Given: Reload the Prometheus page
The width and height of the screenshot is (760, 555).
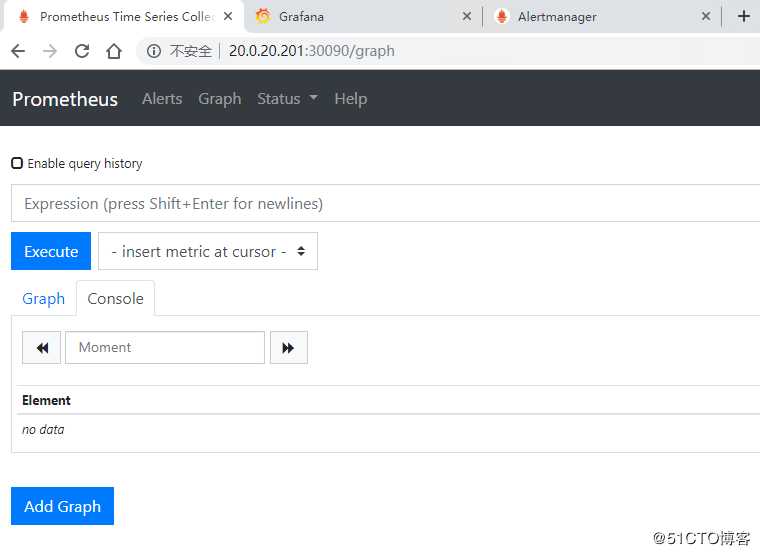Looking at the screenshot, I should (x=82, y=51).
